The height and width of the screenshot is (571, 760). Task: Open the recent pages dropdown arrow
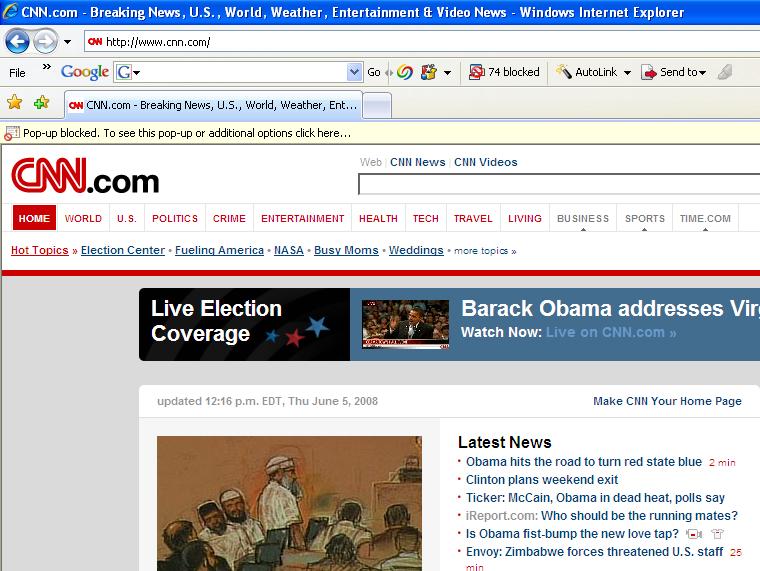(68, 42)
